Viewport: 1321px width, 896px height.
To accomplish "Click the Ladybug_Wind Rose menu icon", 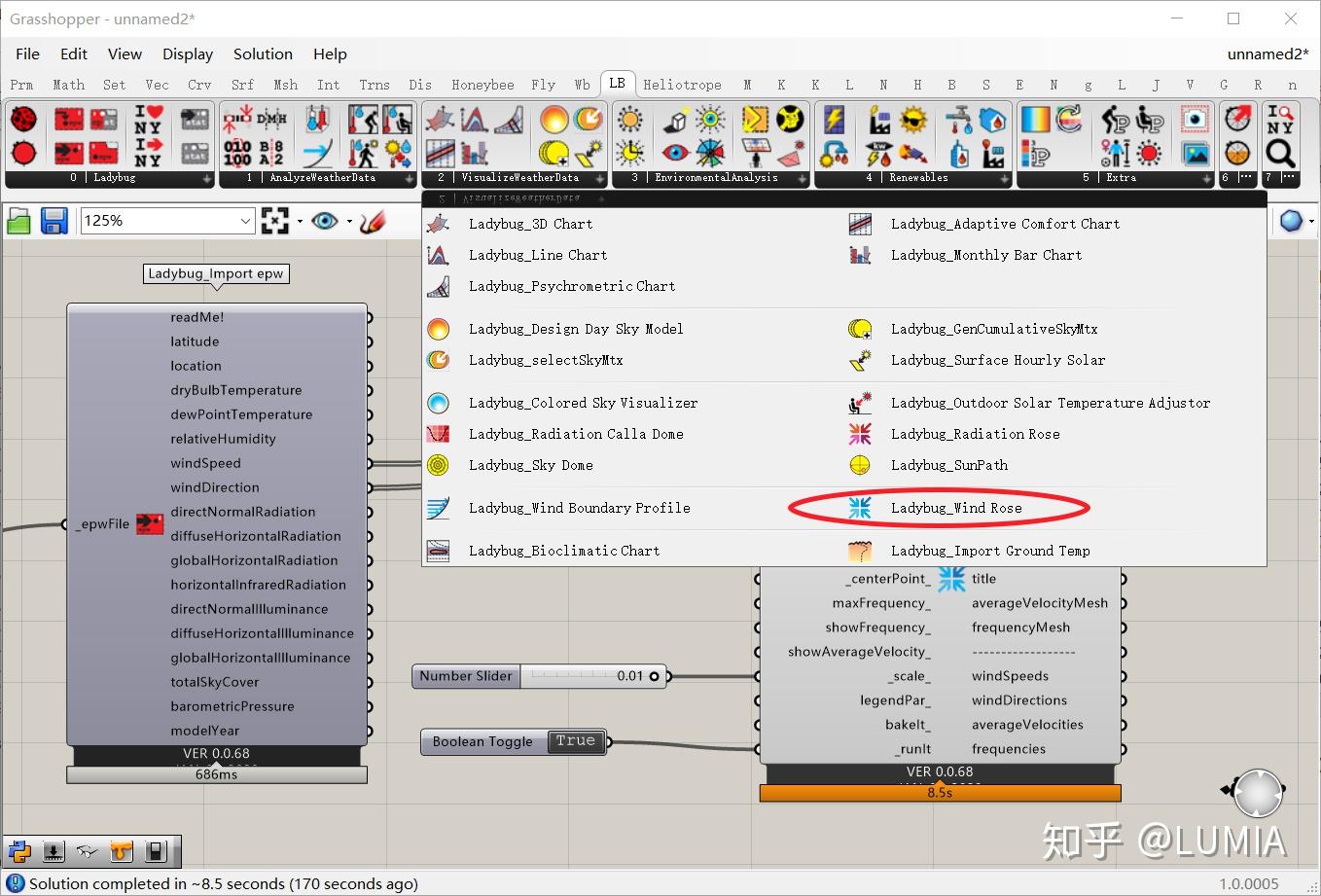I will 860,508.
